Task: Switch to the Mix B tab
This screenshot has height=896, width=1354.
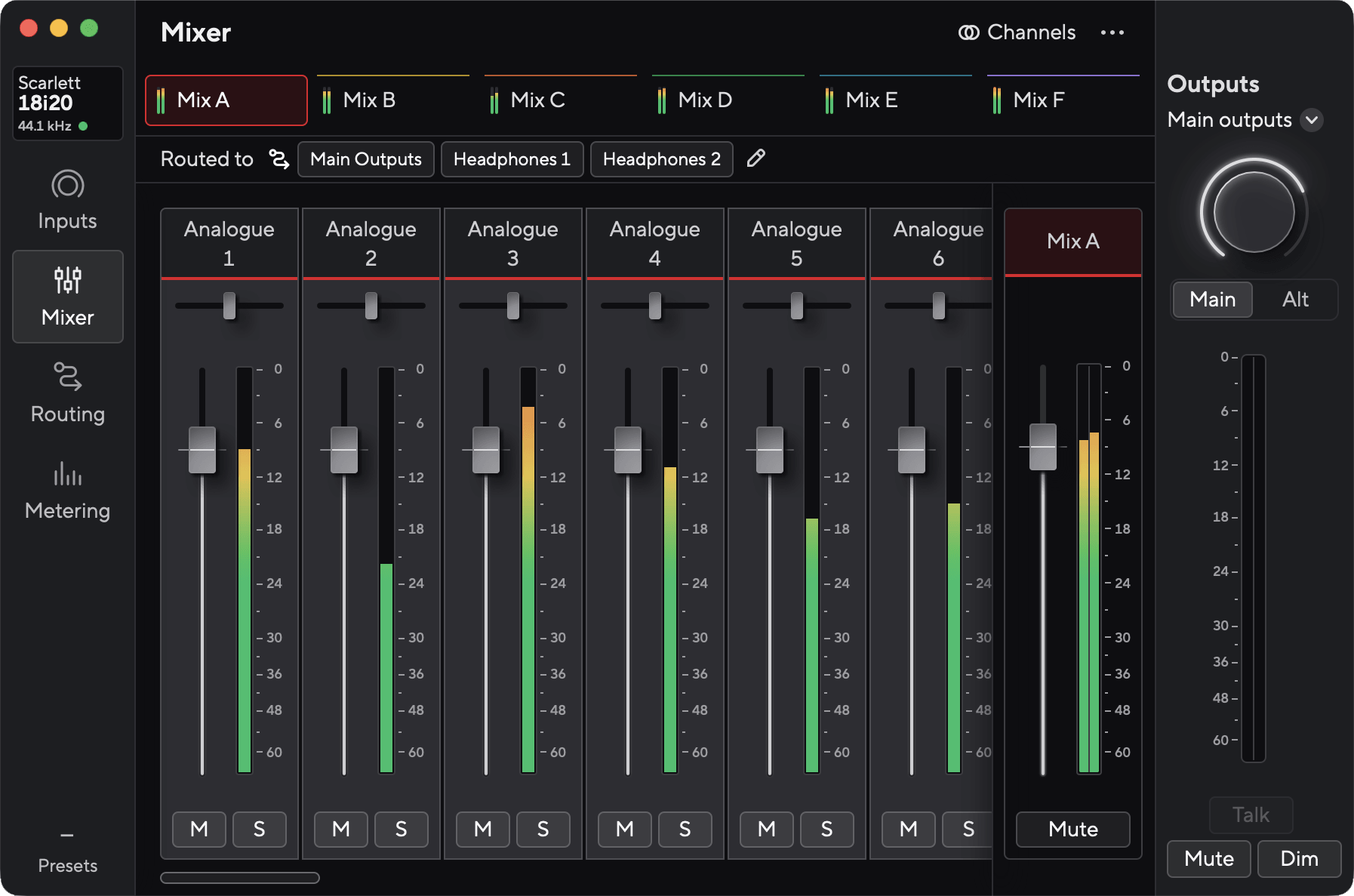Action: click(x=393, y=100)
